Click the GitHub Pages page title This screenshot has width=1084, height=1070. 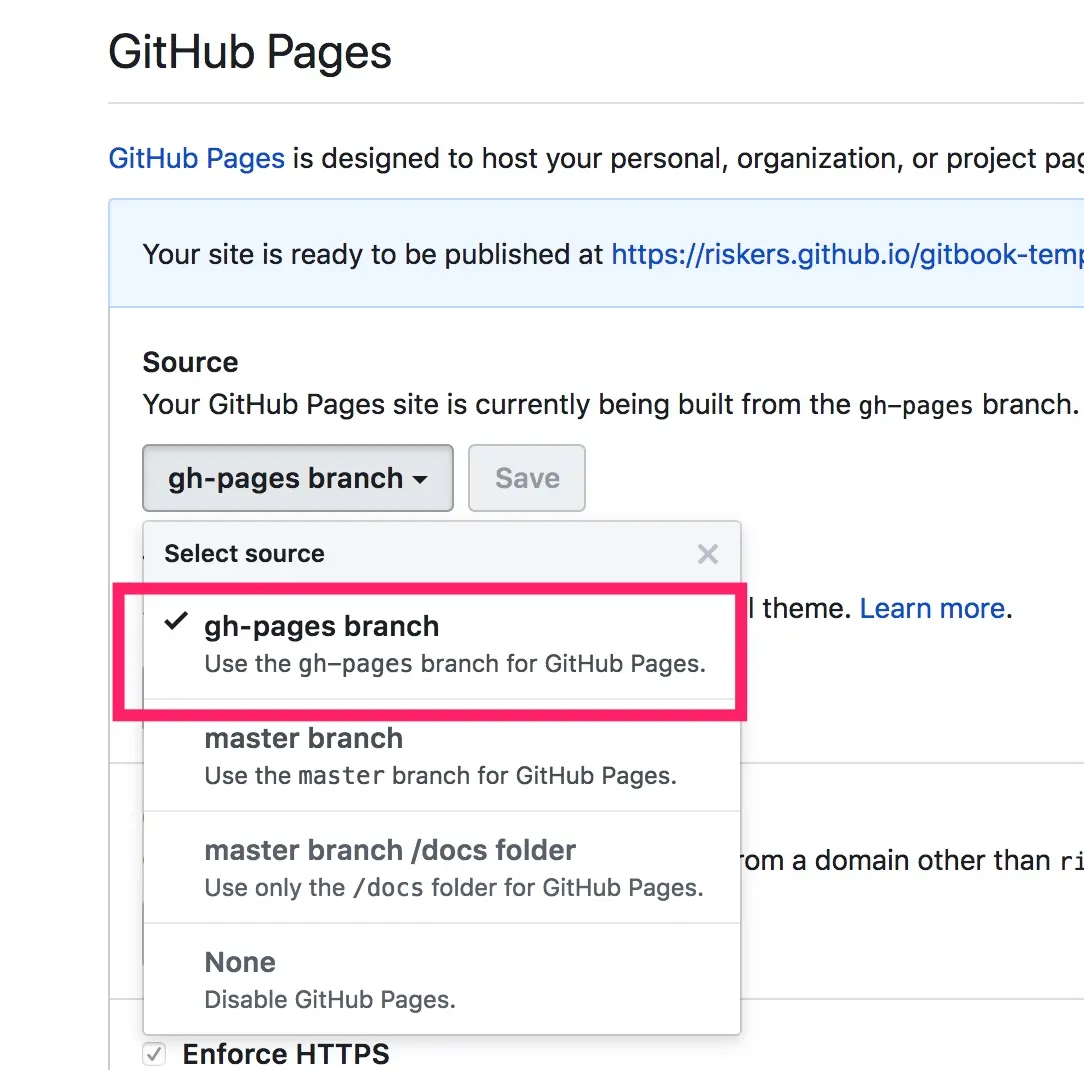point(250,53)
